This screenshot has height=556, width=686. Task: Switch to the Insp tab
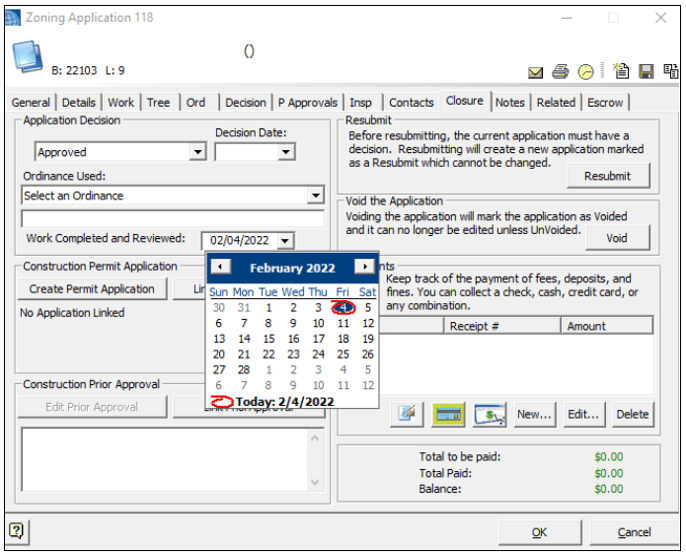(360, 103)
